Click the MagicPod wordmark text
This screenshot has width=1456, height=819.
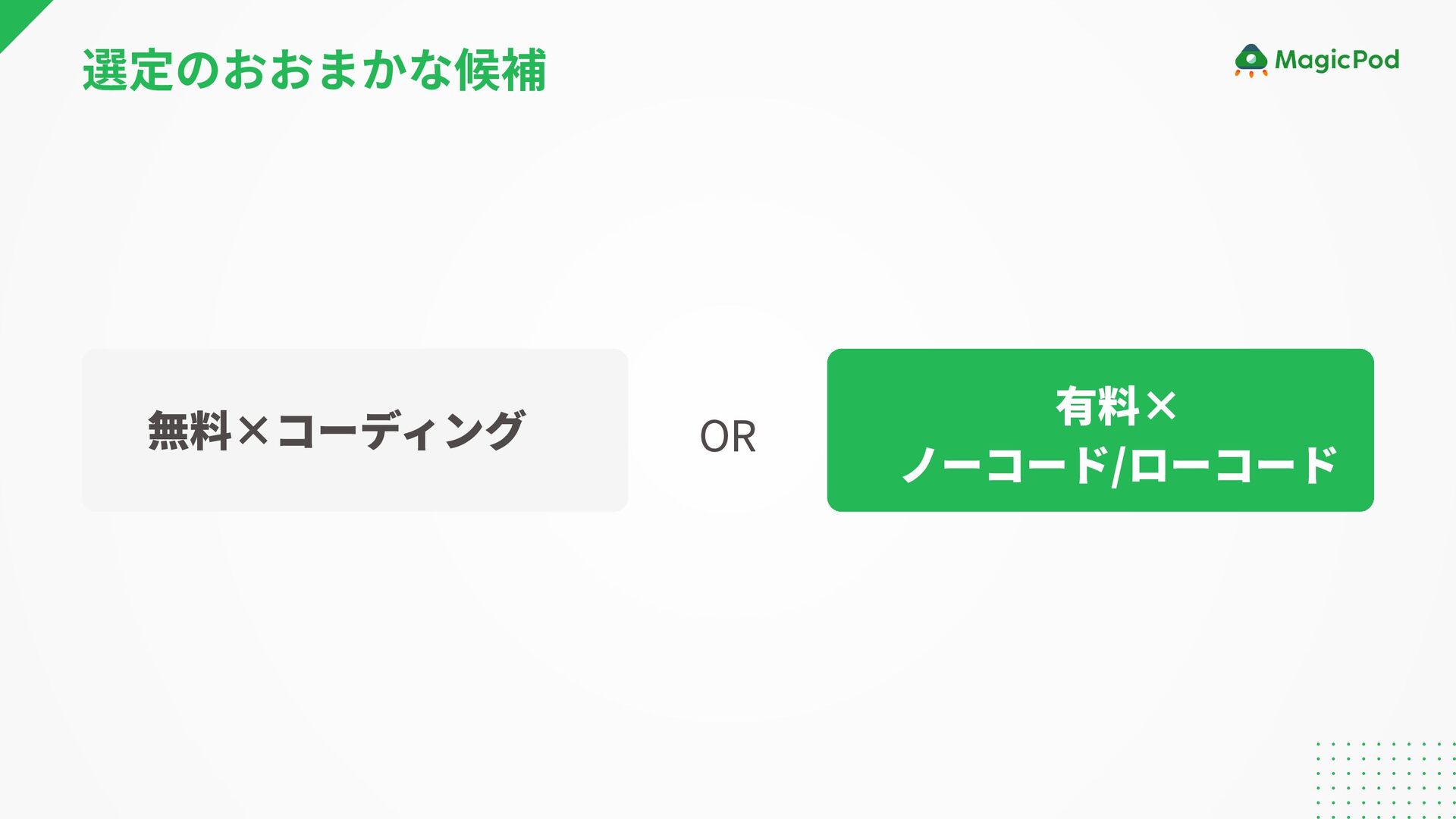(x=1337, y=60)
